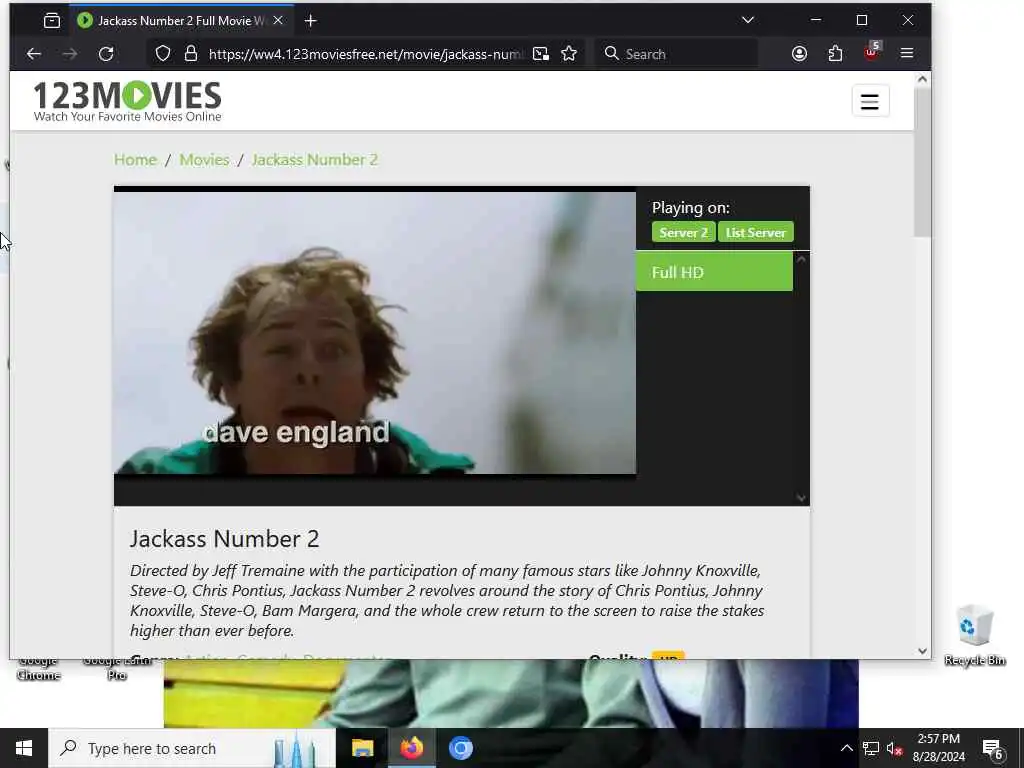Reload the current page

(x=106, y=54)
